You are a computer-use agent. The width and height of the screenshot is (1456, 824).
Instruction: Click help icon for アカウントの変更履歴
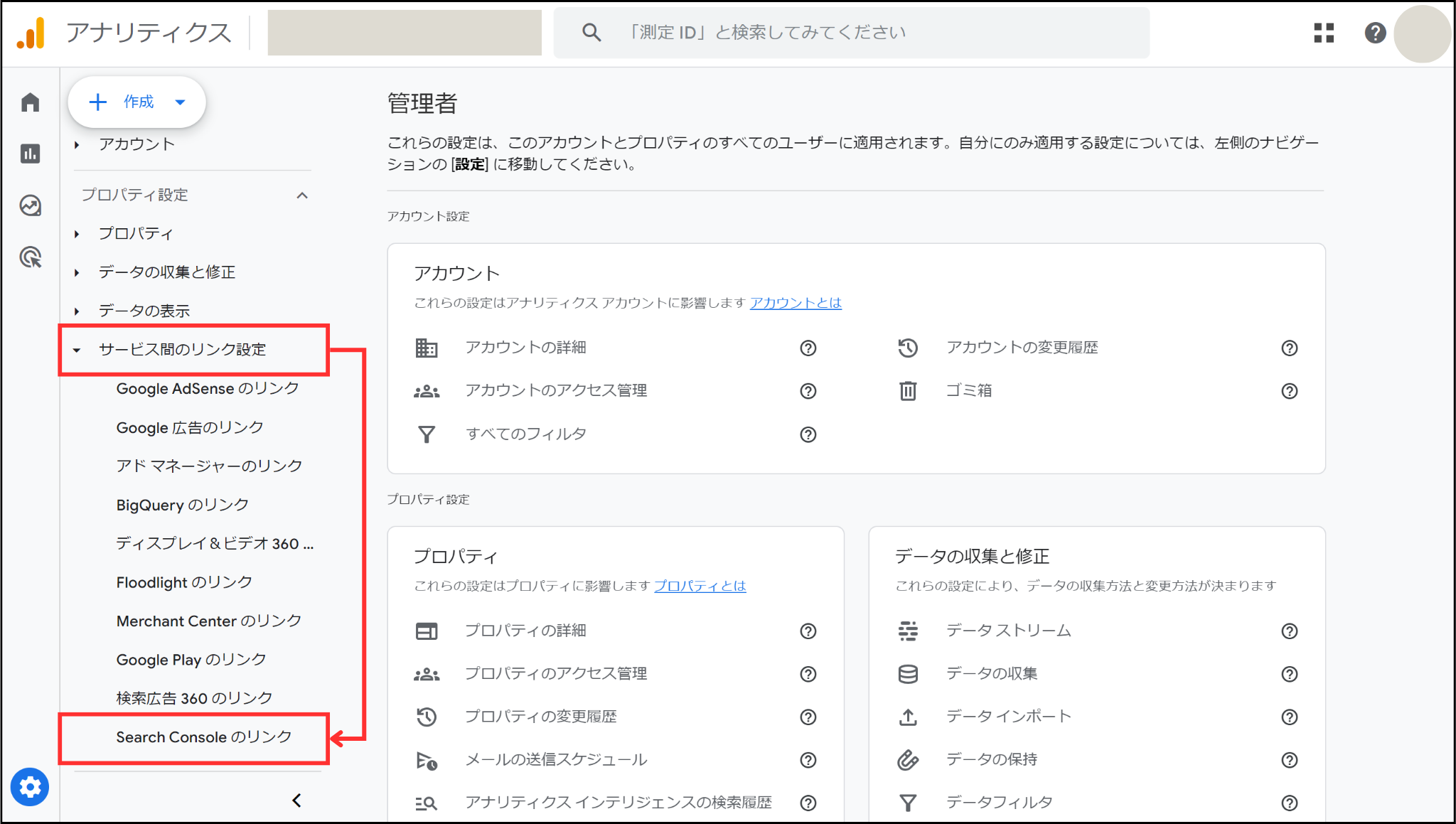click(1290, 348)
